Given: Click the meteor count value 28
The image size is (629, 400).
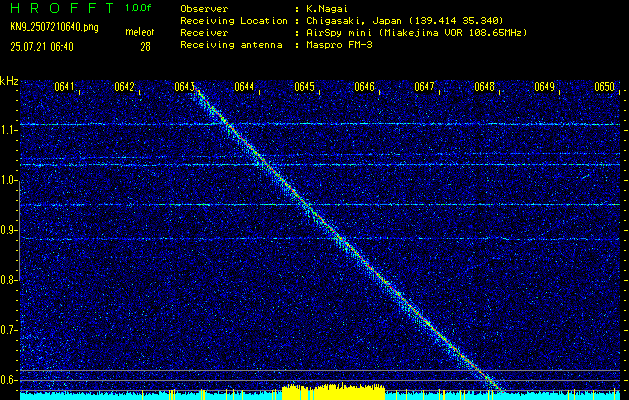Looking at the screenshot, I should (x=145, y=47).
